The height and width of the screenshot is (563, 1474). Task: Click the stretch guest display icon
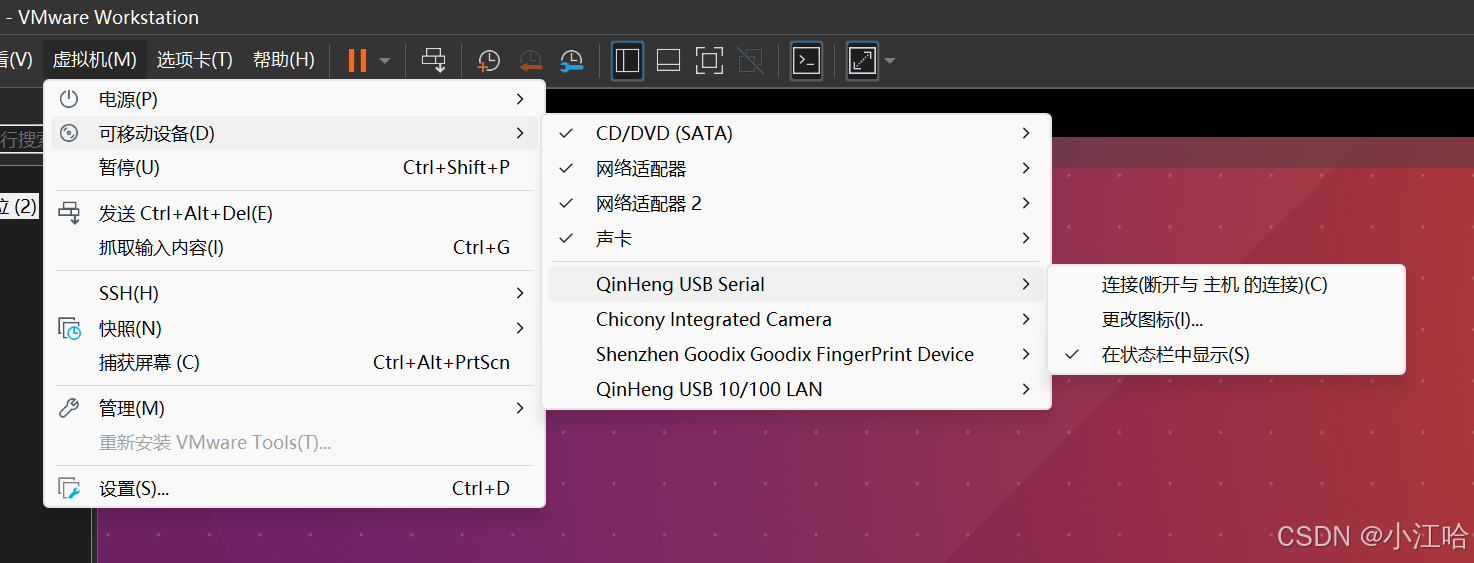[862, 61]
